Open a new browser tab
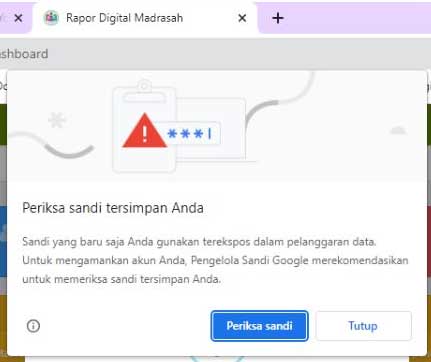431x362 pixels. [278, 18]
